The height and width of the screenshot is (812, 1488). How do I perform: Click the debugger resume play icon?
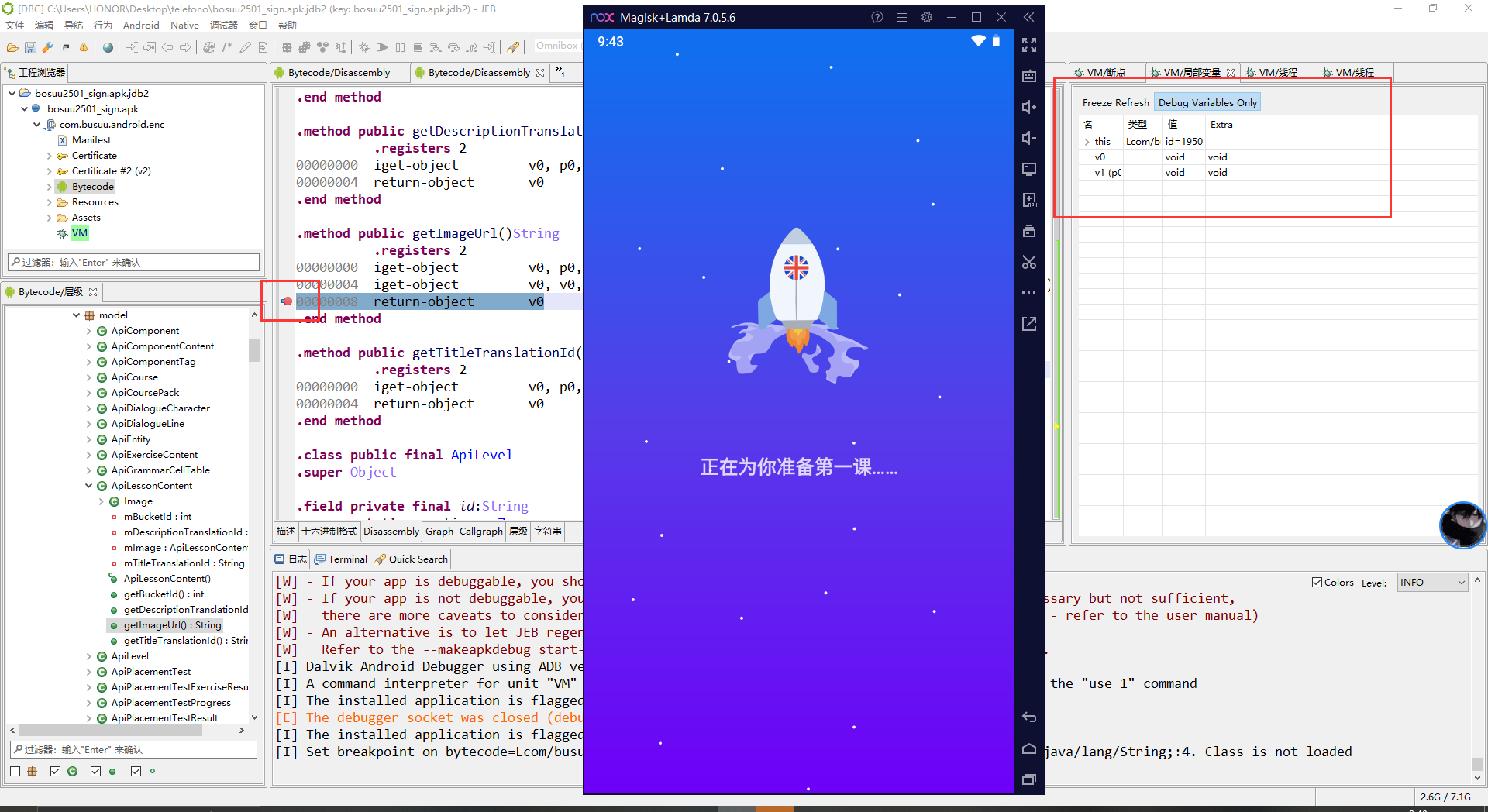click(382, 48)
